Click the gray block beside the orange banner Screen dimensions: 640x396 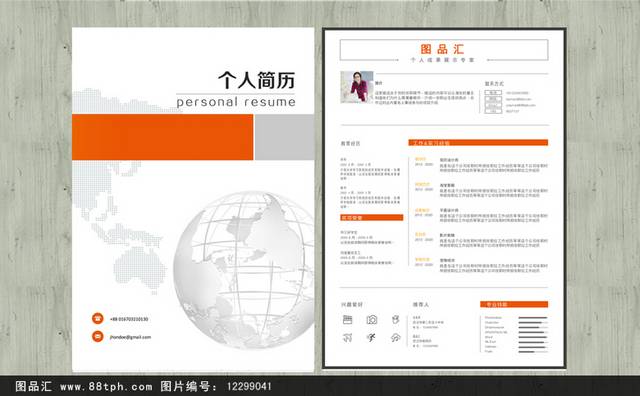pos(284,137)
